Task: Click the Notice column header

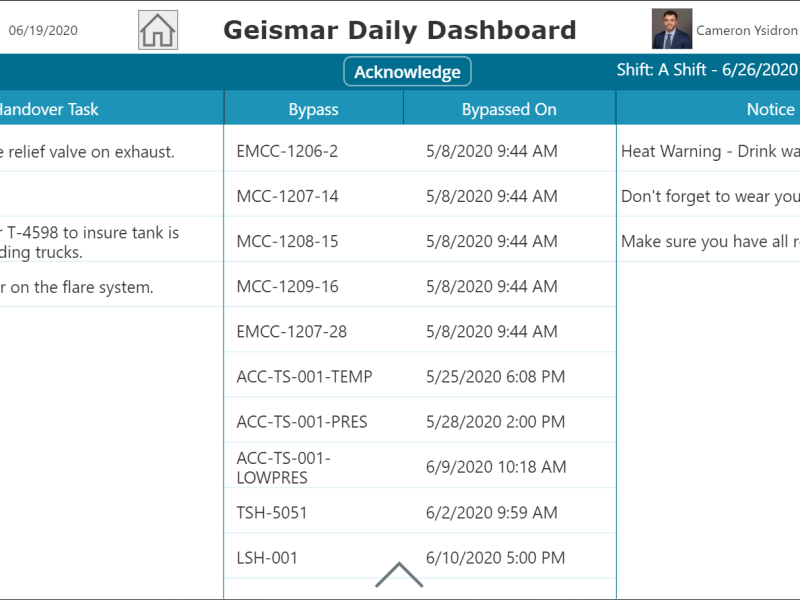Action: 770,109
